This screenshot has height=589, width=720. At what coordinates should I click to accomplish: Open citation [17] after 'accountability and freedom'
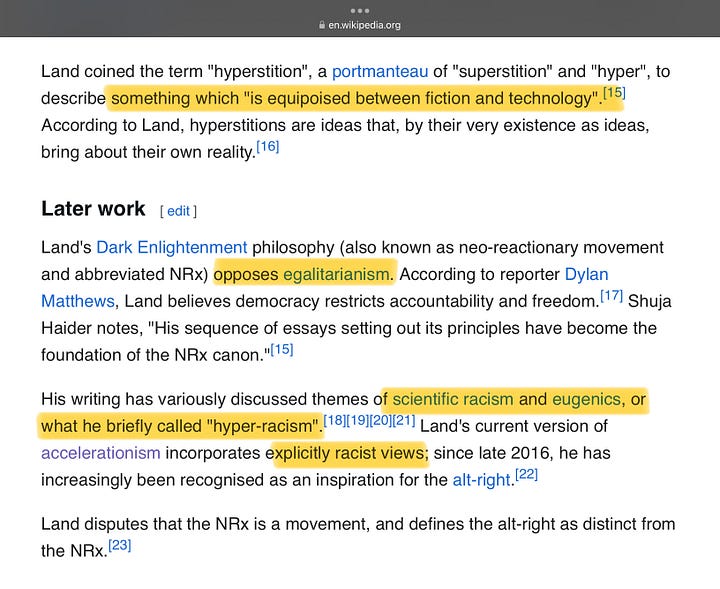tap(612, 296)
